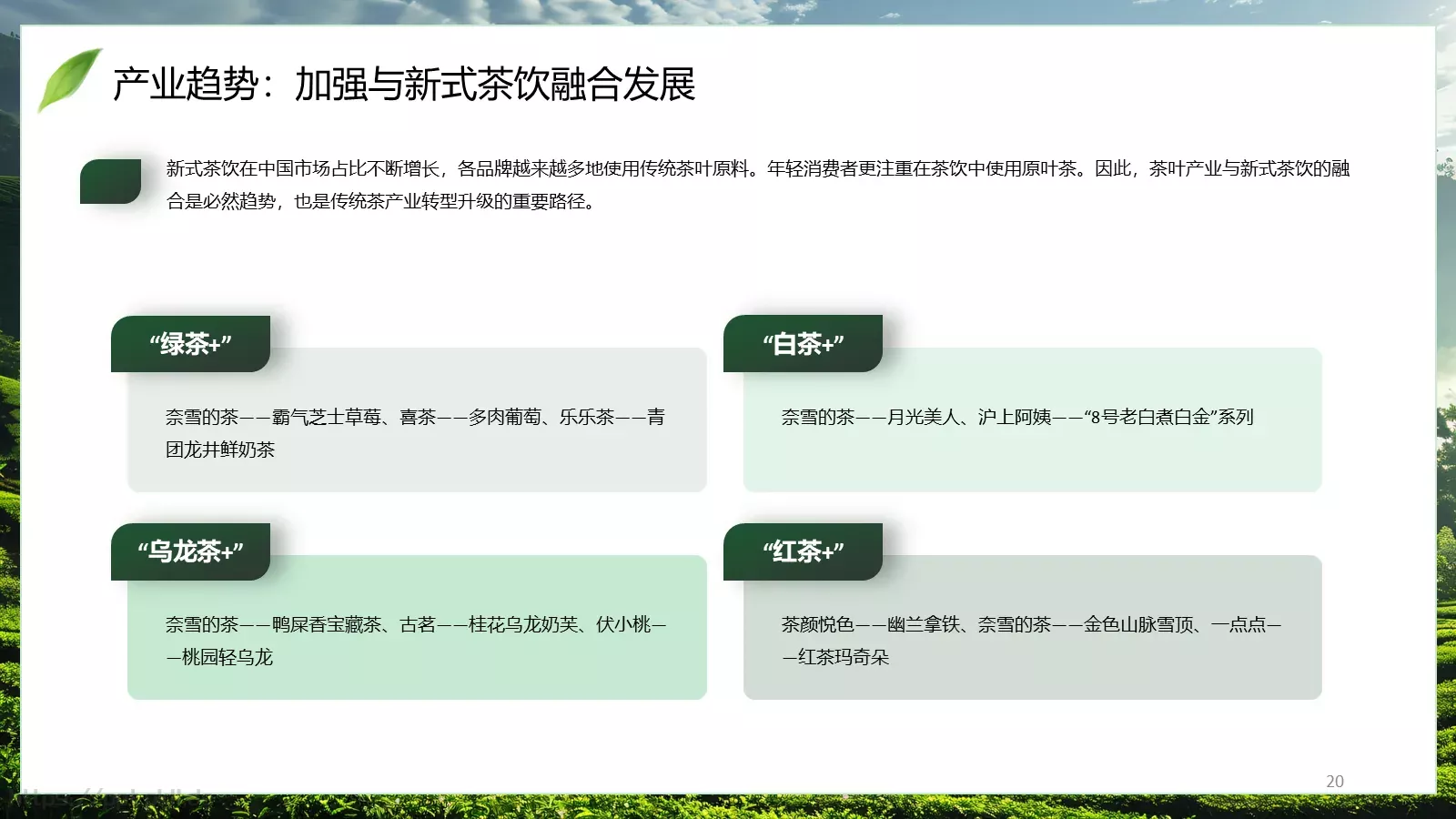Select text 奈雪的茶——月光美人 in white tea card

coord(870,417)
